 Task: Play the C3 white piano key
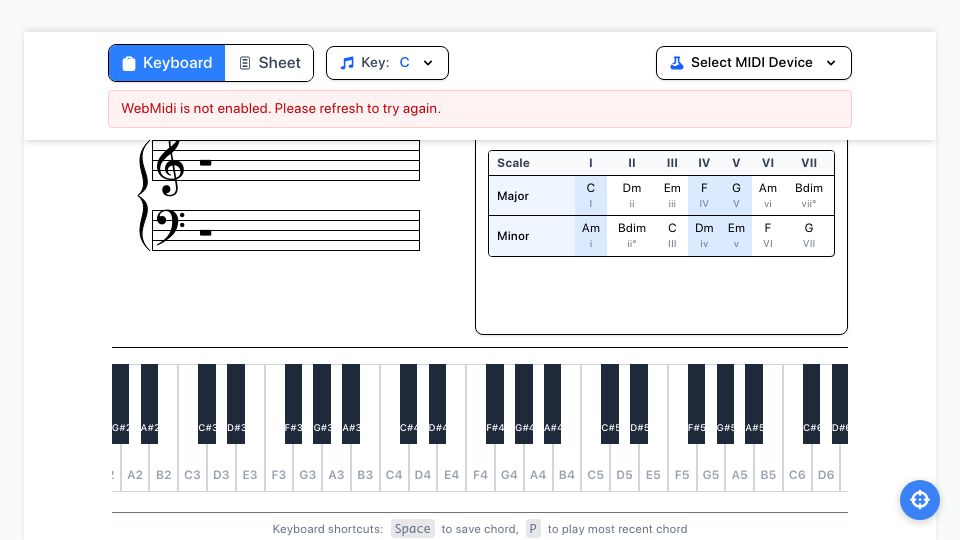pos(192,468)
